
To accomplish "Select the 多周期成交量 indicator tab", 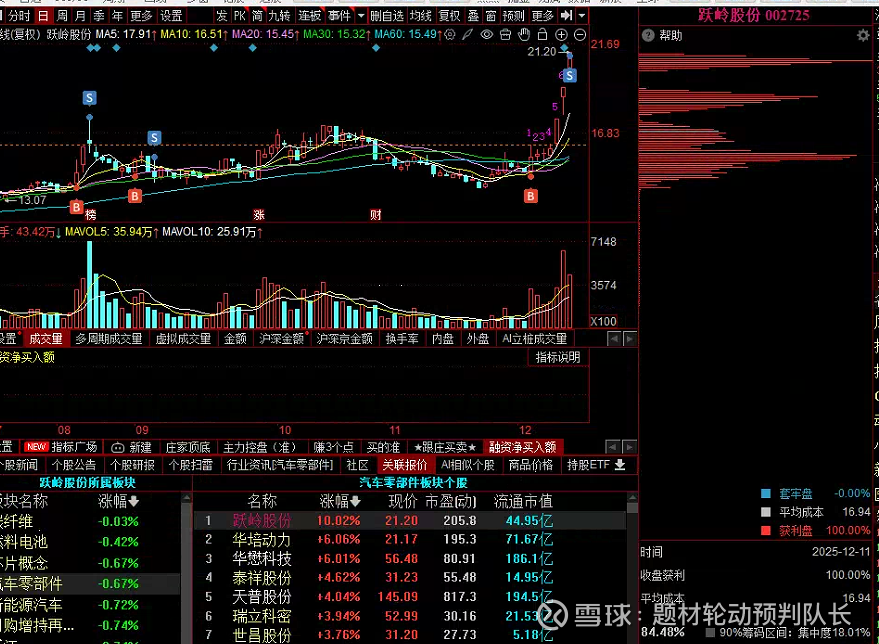I will pos(109,339).
